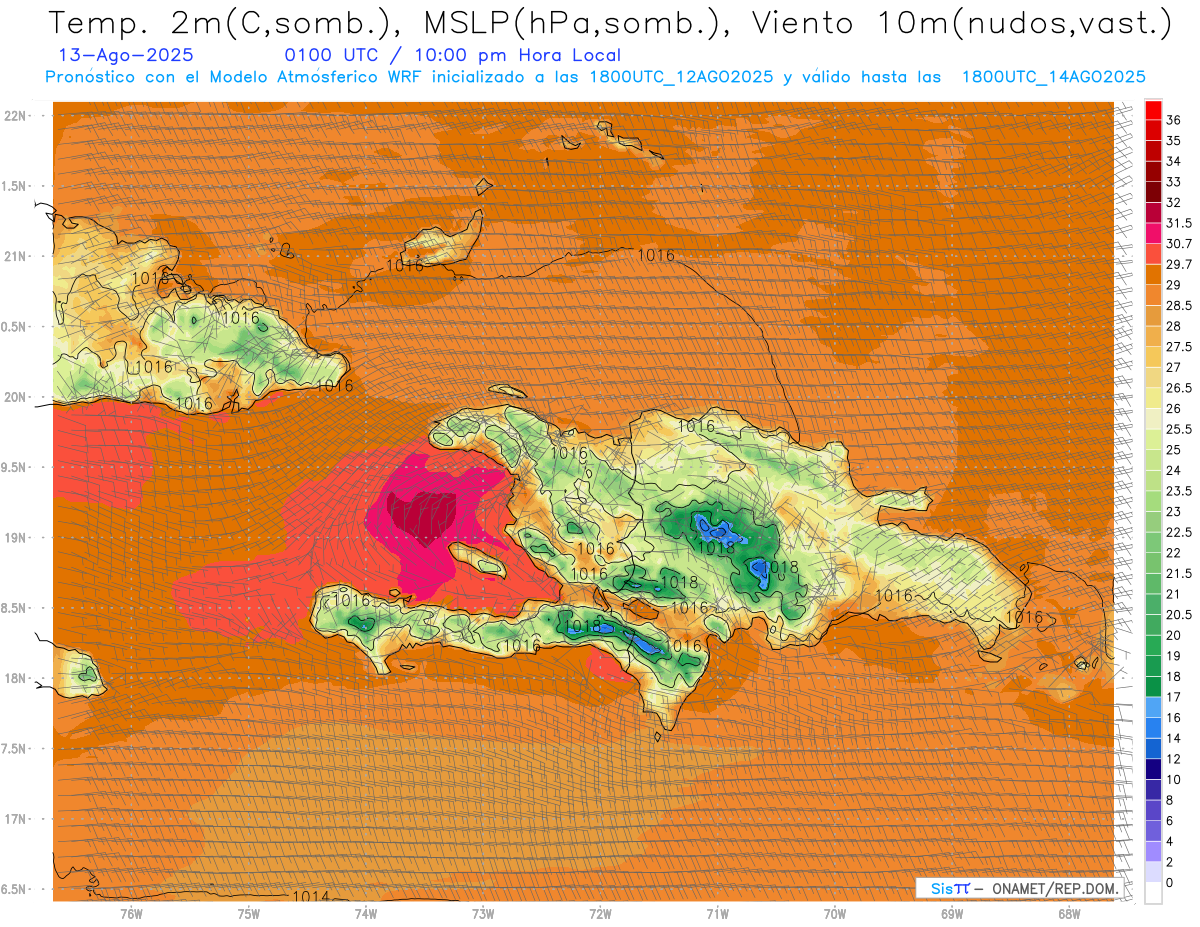Click the dark navy swatch between 10 and 12
Viewport: 1200px width, 927px height.
click(1153, 769)
